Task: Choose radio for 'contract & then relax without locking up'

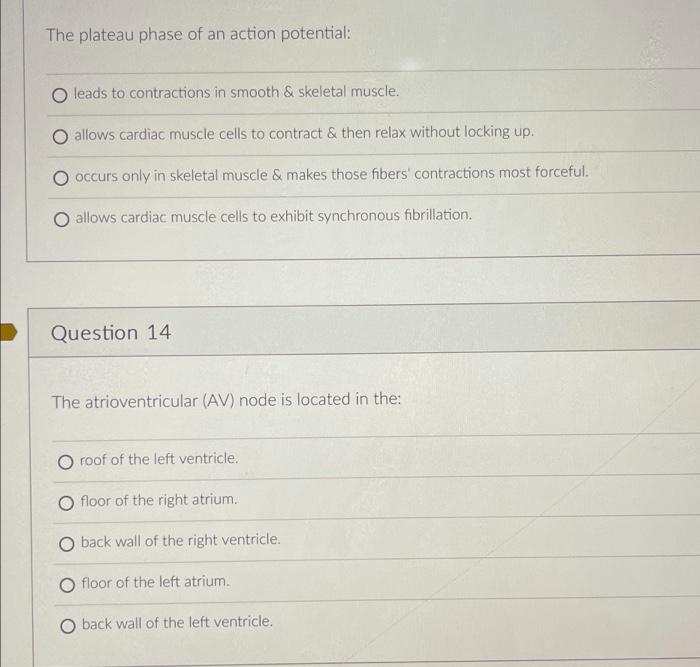Action: pyautogui.click(x=60, y=137)
